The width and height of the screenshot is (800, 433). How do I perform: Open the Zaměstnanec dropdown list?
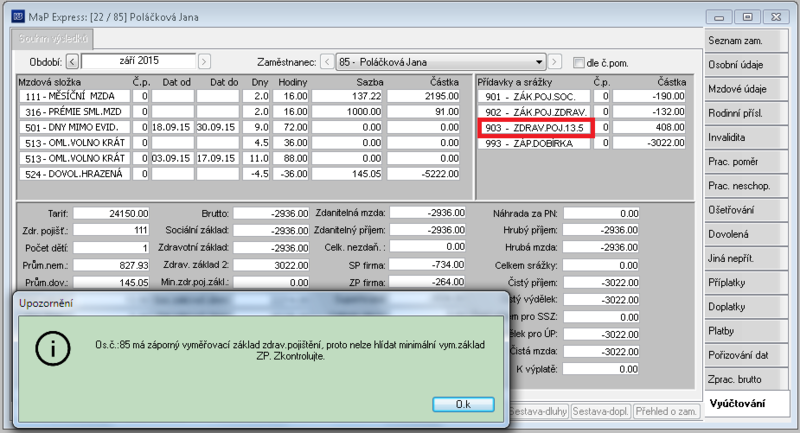539,62
